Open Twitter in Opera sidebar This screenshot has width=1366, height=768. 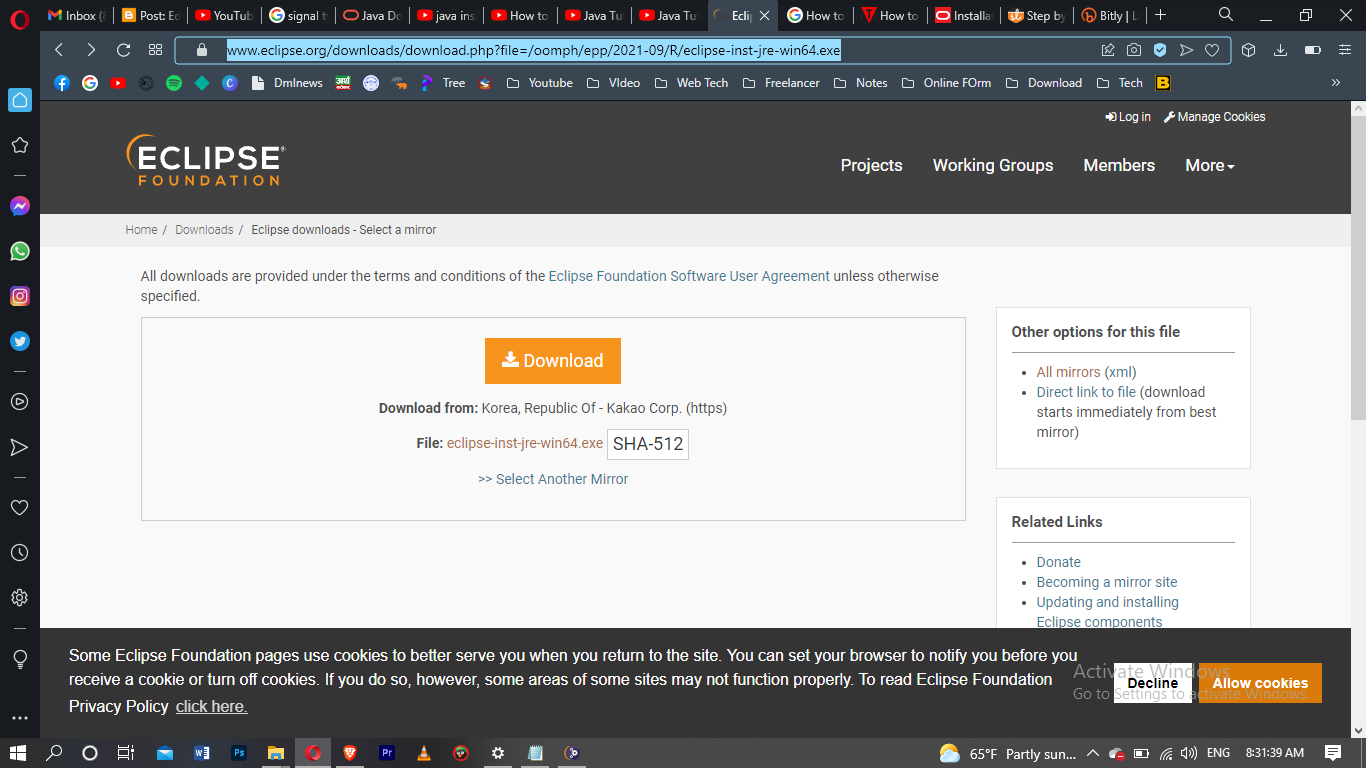pos(20,341)
